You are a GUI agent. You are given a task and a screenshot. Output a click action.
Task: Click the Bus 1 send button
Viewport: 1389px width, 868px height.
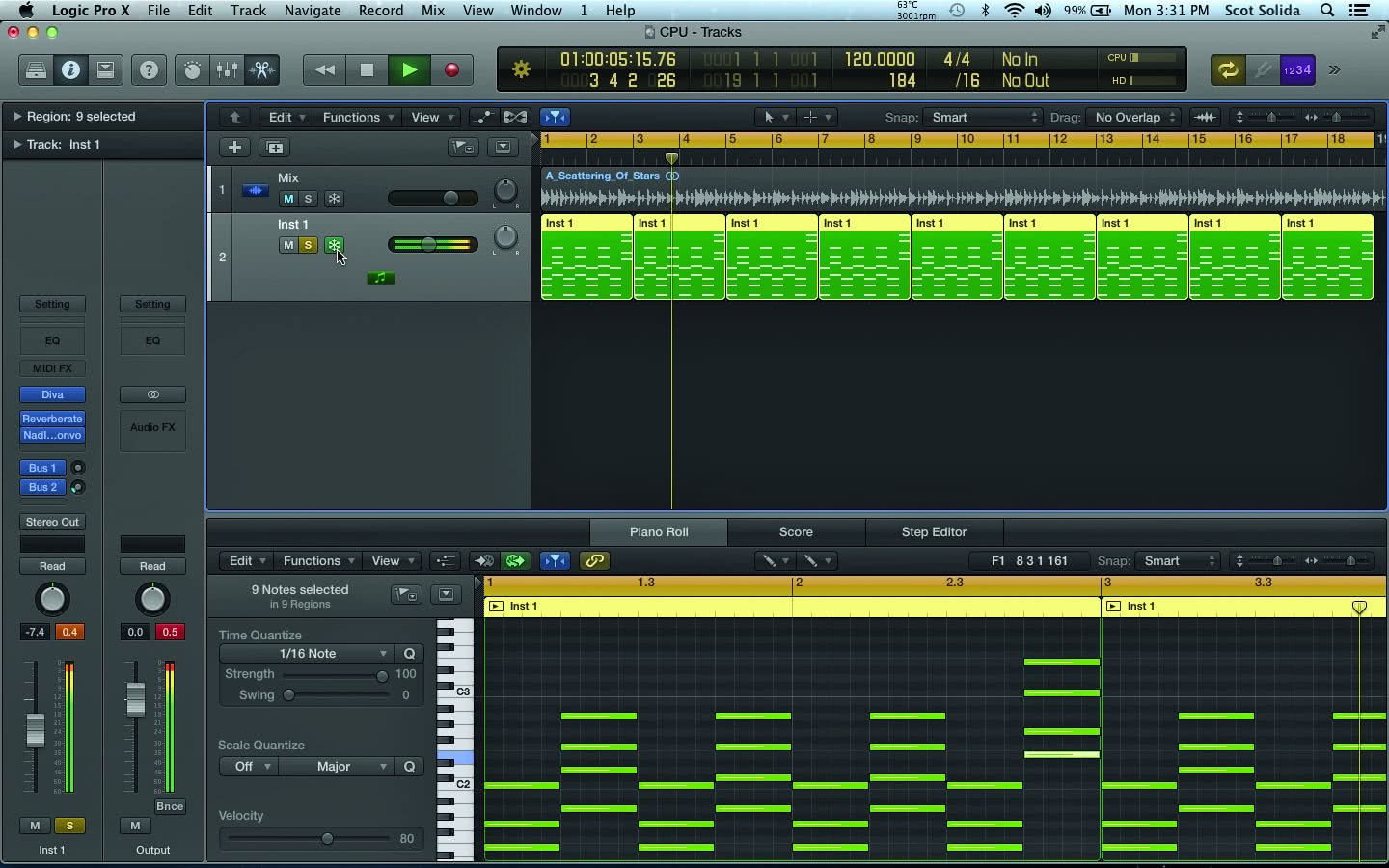point(42,468)
